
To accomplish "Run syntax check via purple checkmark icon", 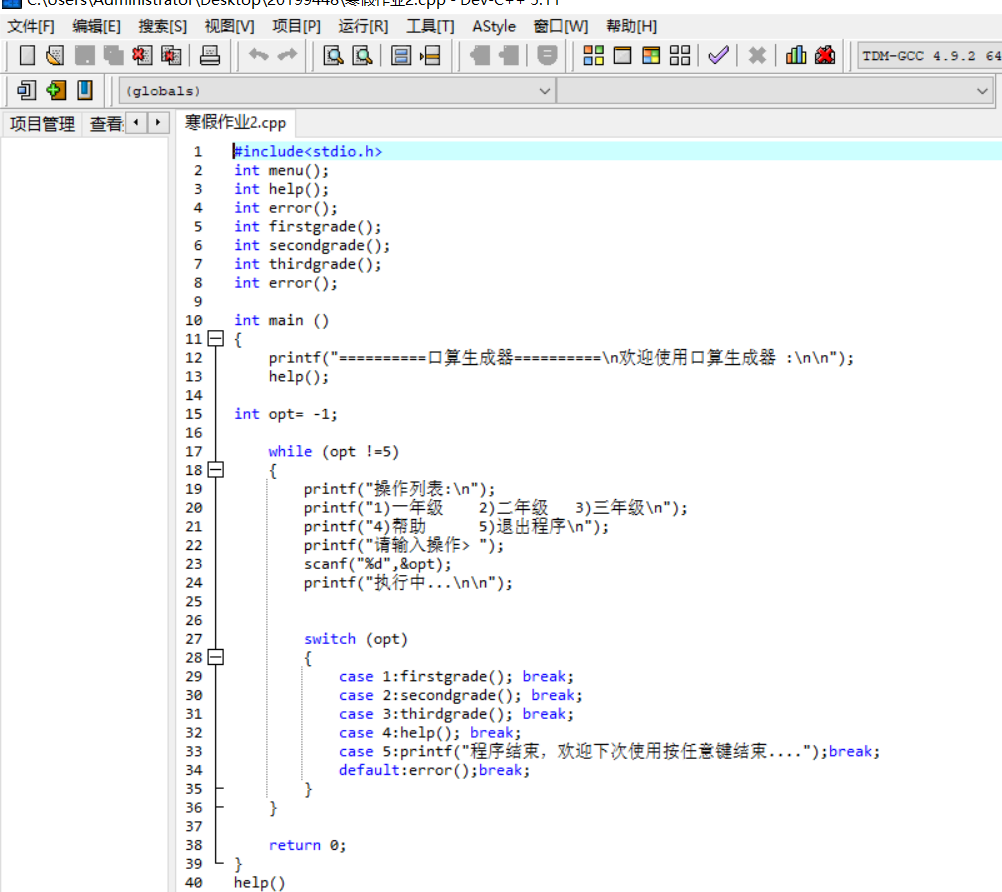I will coord(717,56).
